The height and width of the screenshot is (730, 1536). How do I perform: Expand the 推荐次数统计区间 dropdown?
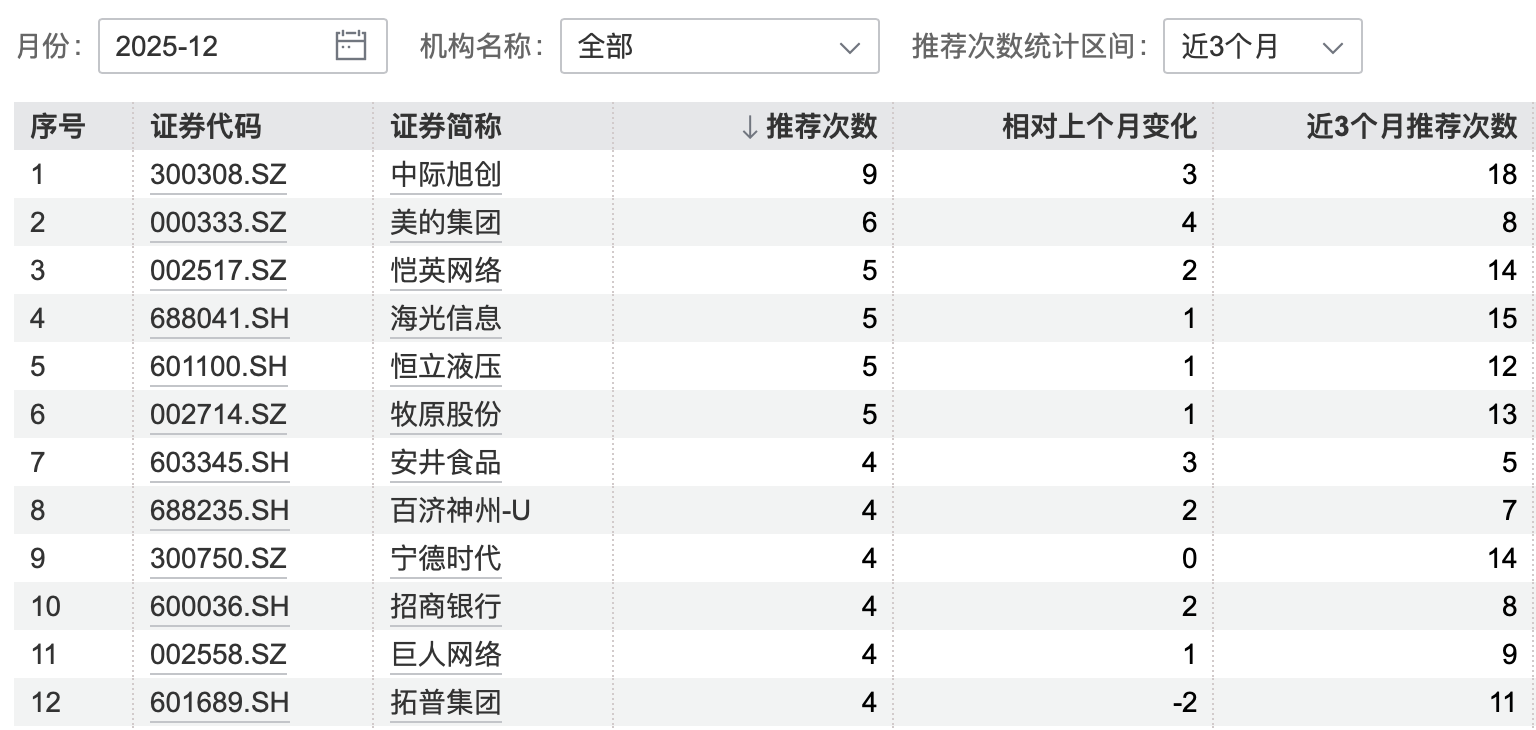[1261, 46]
